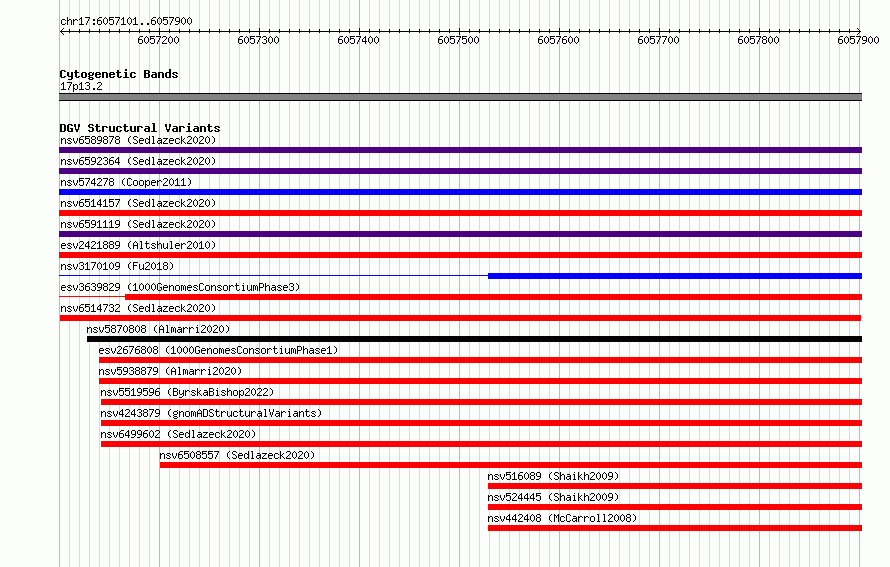Click the nsv6514157 (Sedlazeck2020) label
This screenshot has width=890, height=567.
click(138, 203)
